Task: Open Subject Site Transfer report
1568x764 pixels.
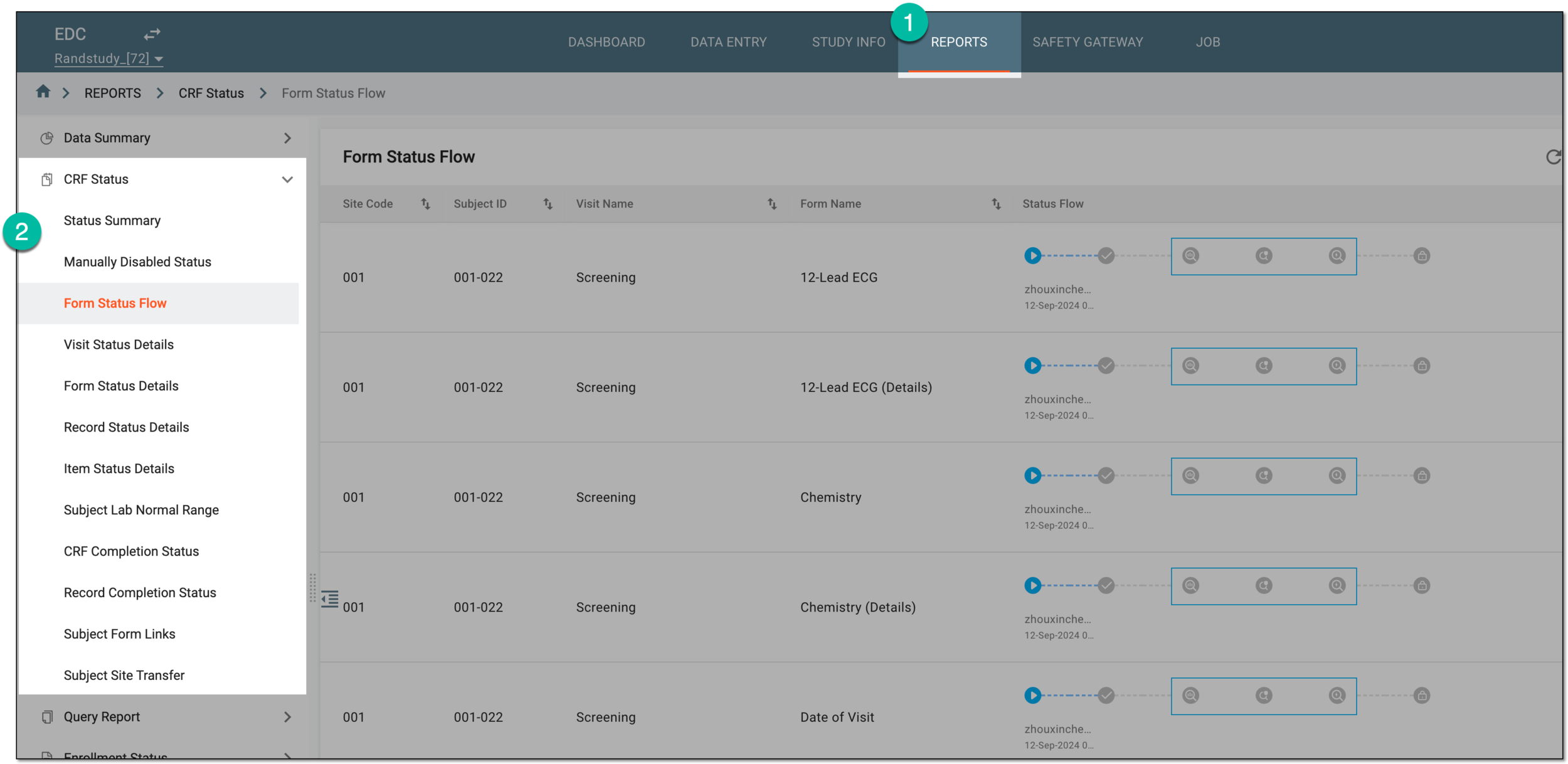Action: coord(124,676)
